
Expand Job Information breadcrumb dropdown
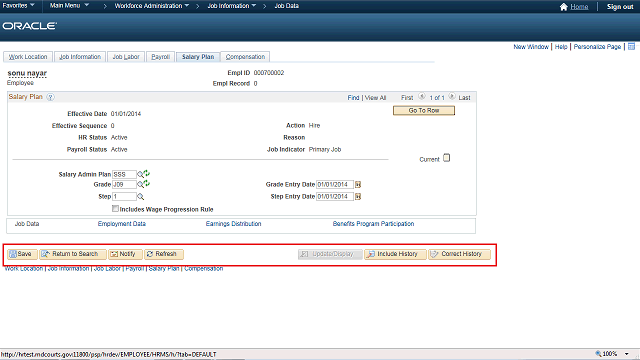[x=232, y=6]
